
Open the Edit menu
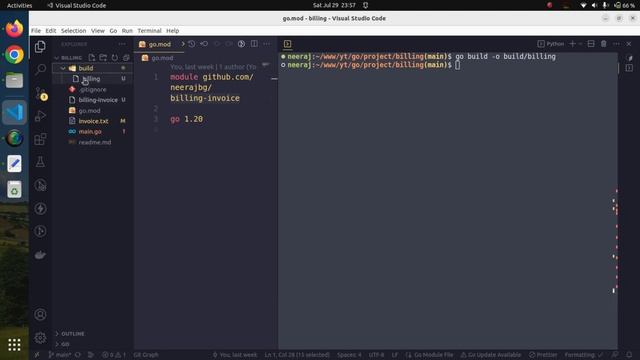(51, 31)
